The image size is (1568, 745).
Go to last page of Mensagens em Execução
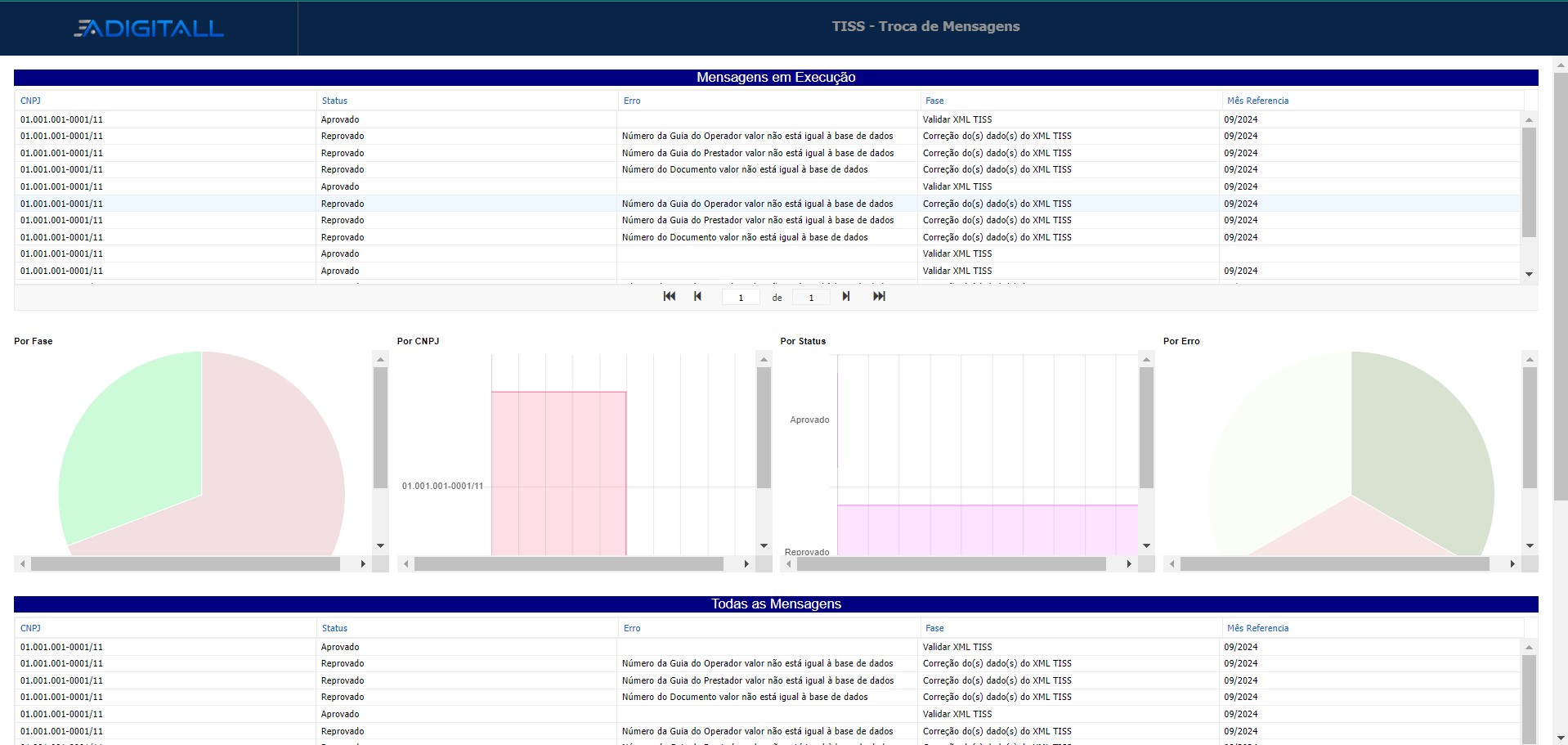879,296
